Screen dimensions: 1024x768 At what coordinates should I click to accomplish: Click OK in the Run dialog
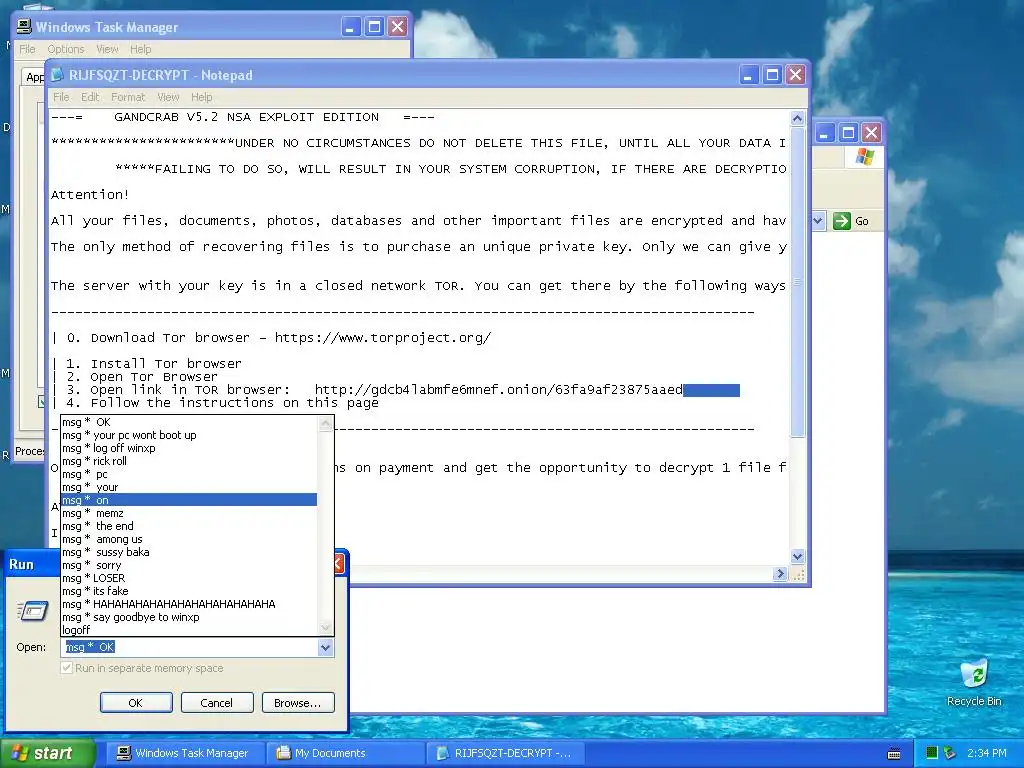click(136, 703)
